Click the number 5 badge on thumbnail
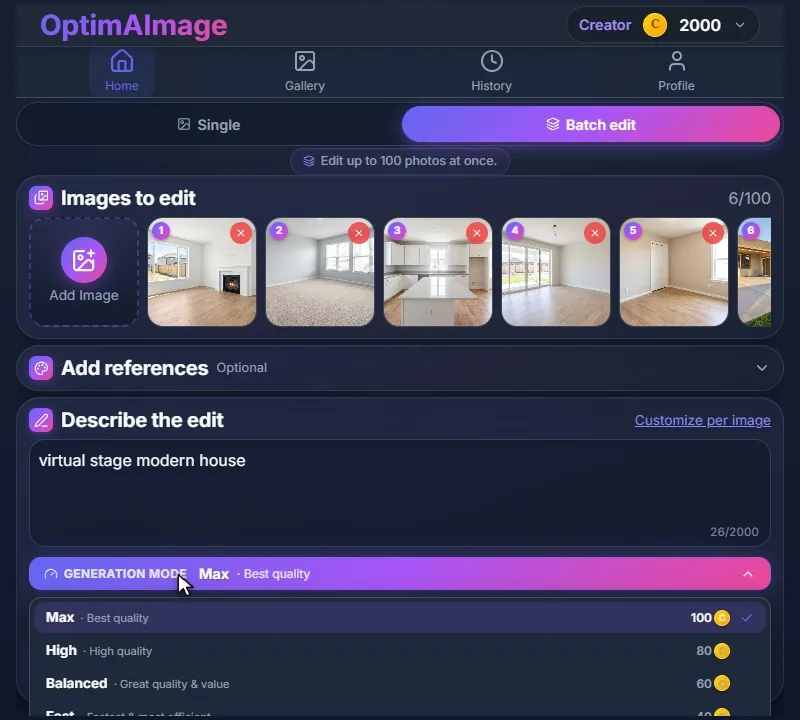 (633, 231)
